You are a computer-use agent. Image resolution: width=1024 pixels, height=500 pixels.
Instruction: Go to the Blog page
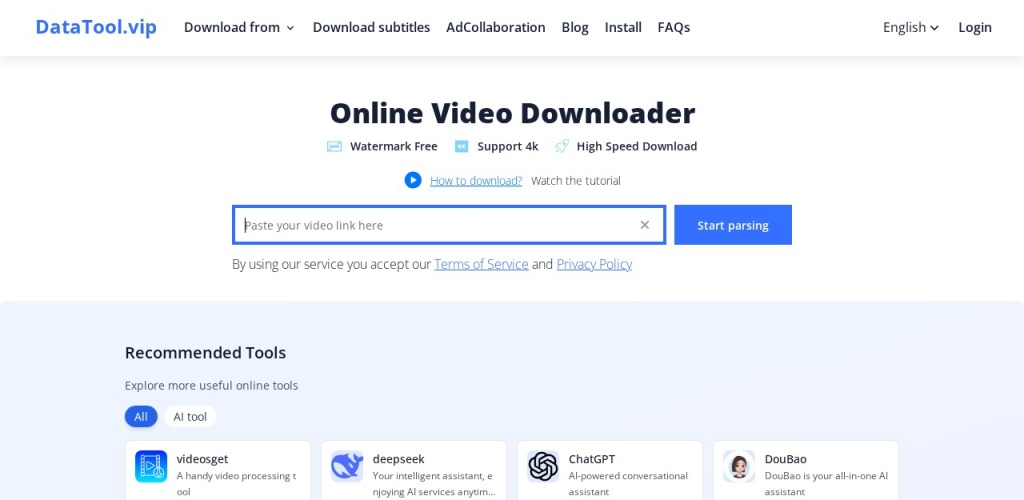[575, 27]
